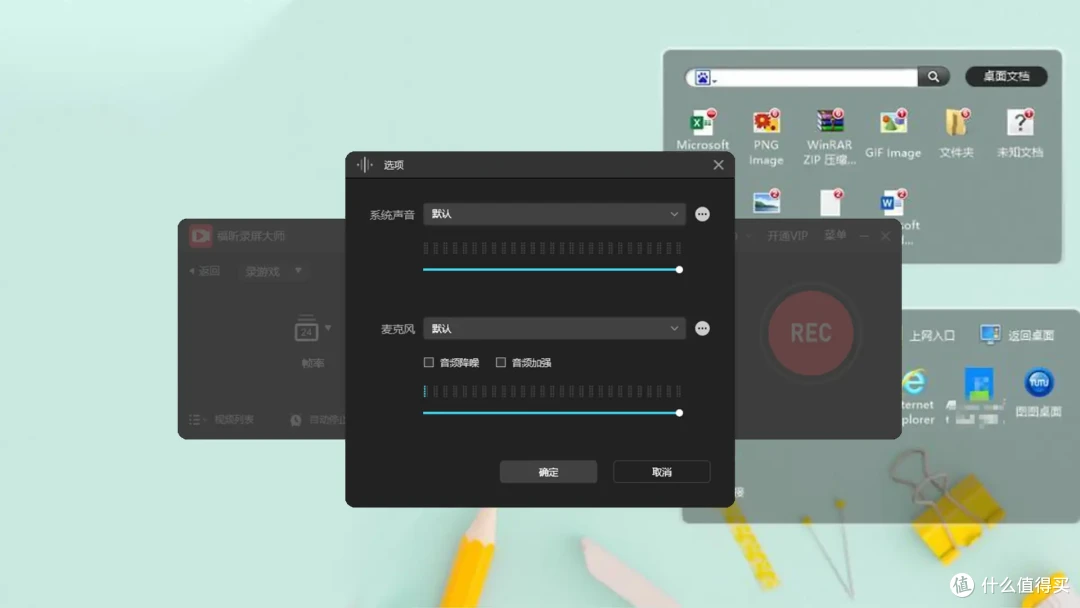This screenshot has width=1080, height=608.
Task: Open landscape picture file icon
Action: (x=766, y=202)
